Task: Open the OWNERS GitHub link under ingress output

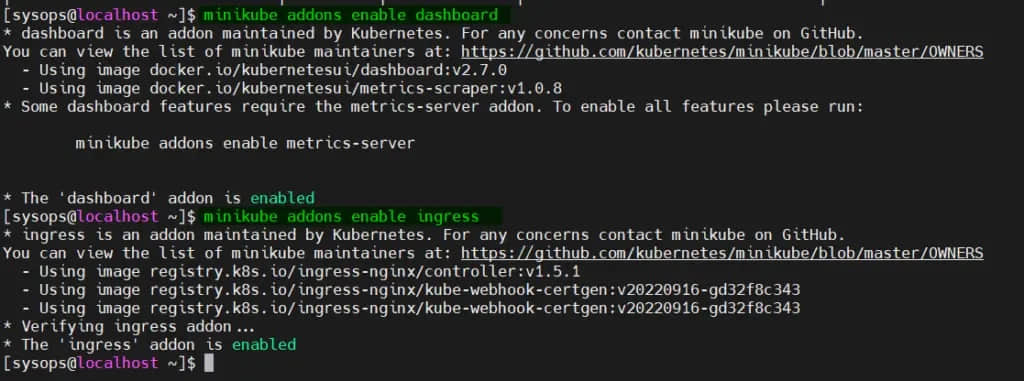Action: (x=722, y=253)
